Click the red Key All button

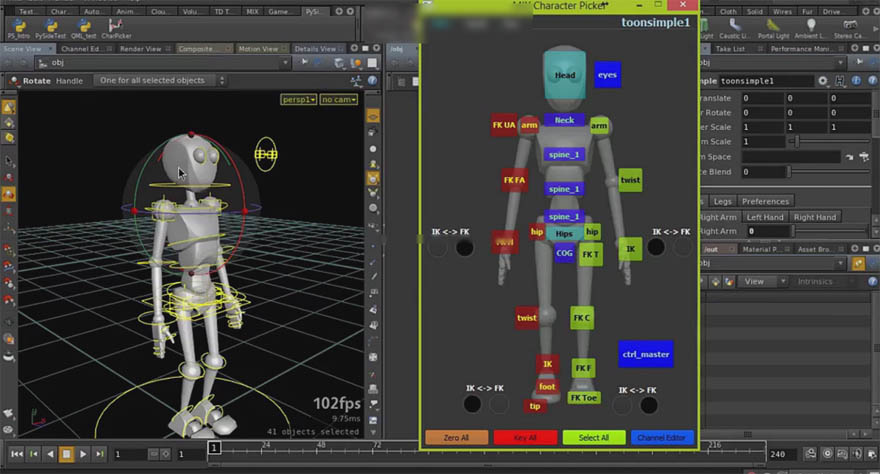click(525, 438)
